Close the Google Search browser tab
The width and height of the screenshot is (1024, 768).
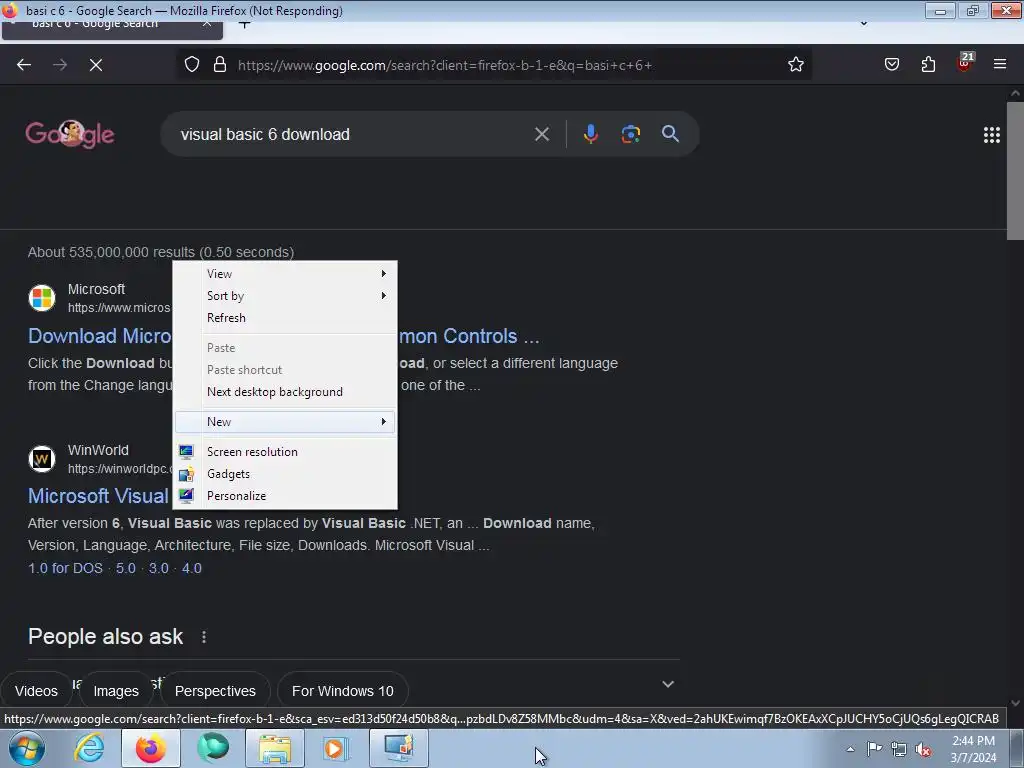pyautogui.click(x=206, y=25)
